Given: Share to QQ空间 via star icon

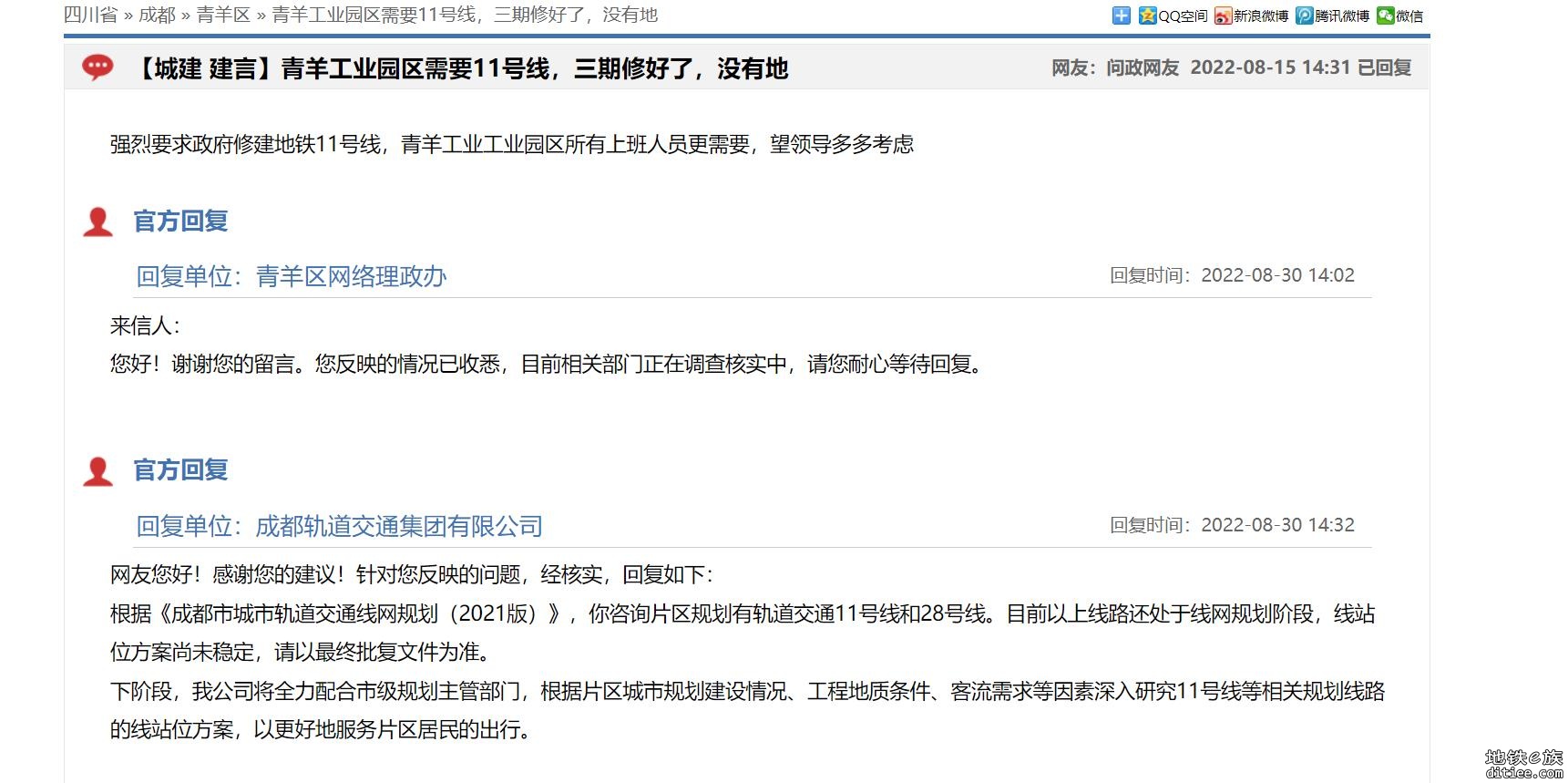Looking at the screenshot, I should tap(1148, 15).
